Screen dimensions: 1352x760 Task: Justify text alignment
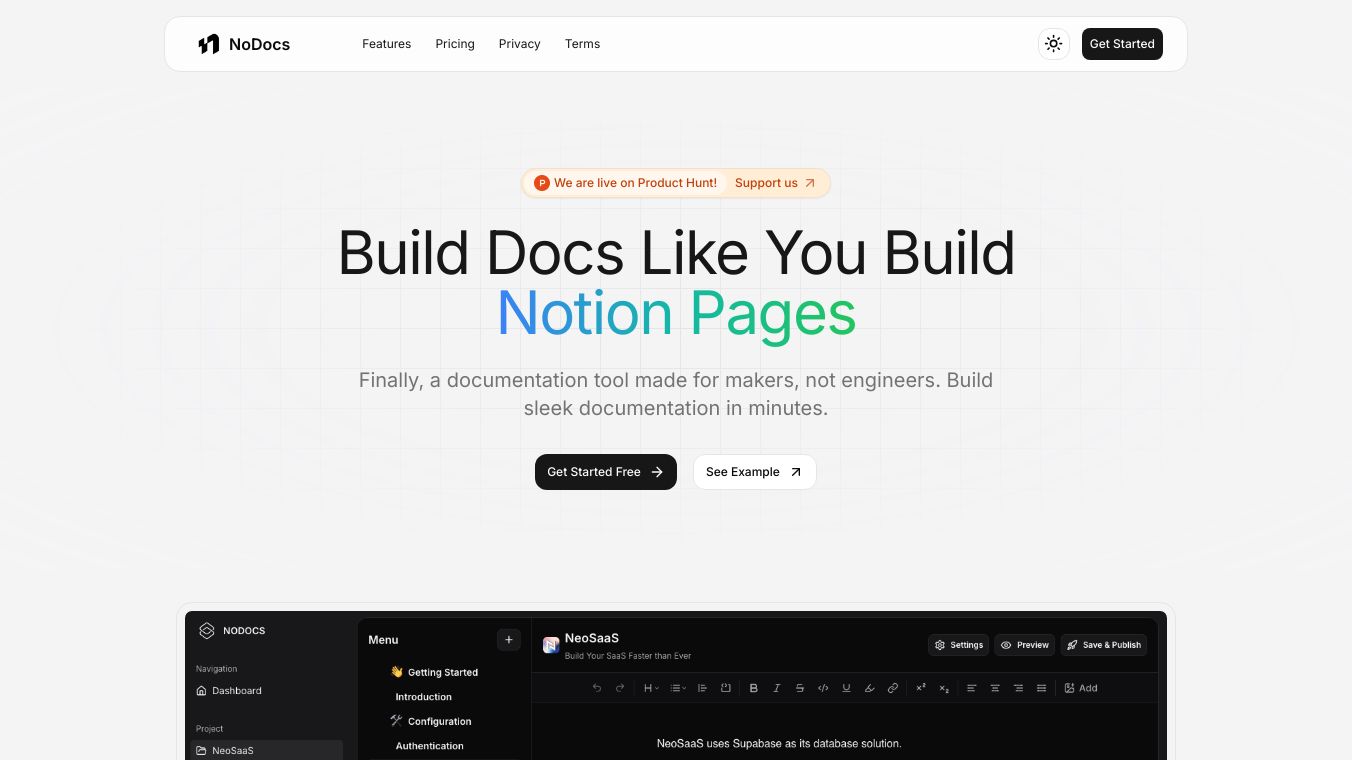(x=1042, y=688)
